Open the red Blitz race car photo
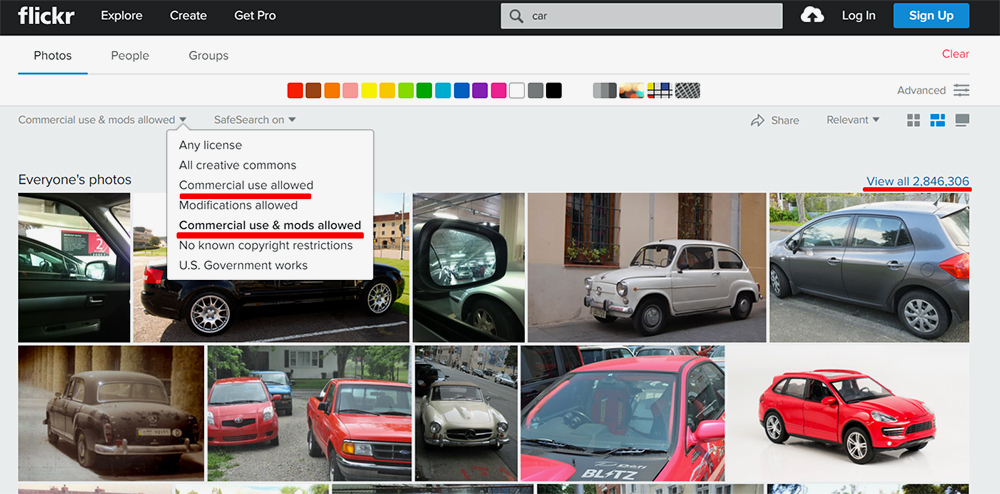 (622, 413)
